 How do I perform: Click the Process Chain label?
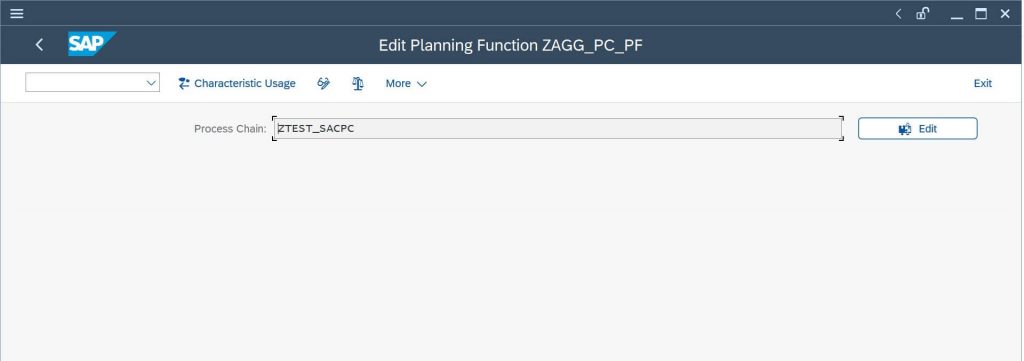pyautogui.click(x=230, y=129)
